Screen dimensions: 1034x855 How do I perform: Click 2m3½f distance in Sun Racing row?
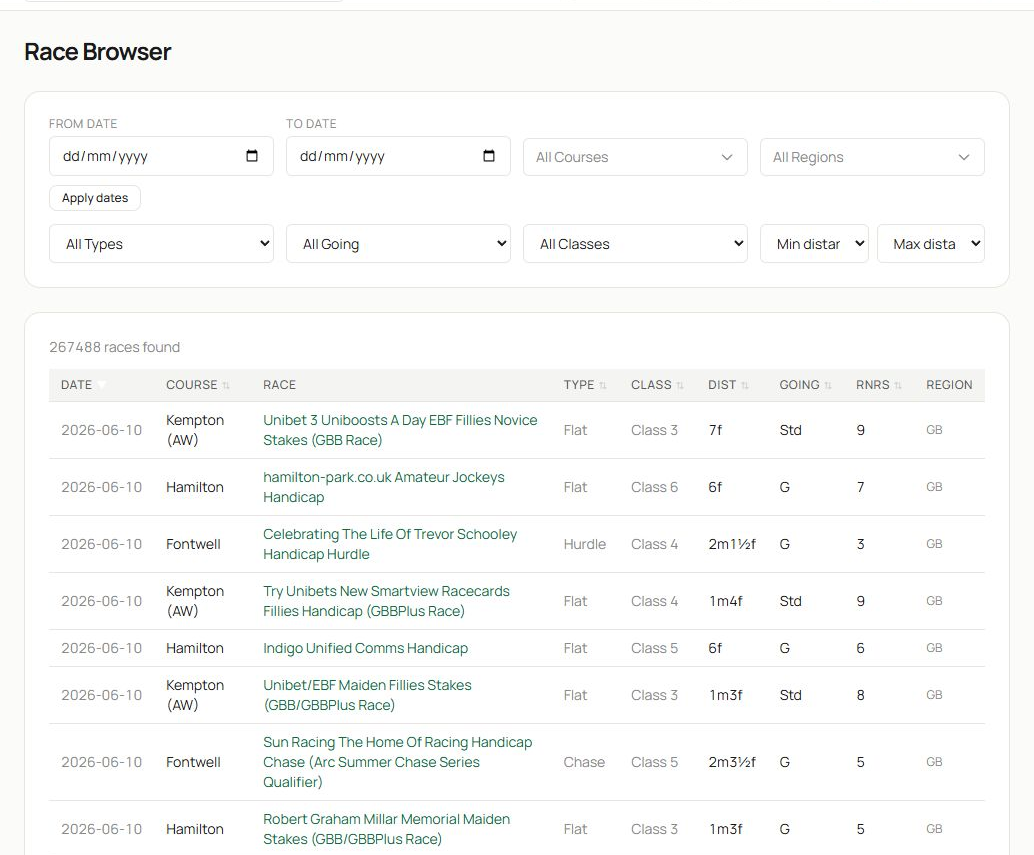pyautogui.click(x=732, y=762)
